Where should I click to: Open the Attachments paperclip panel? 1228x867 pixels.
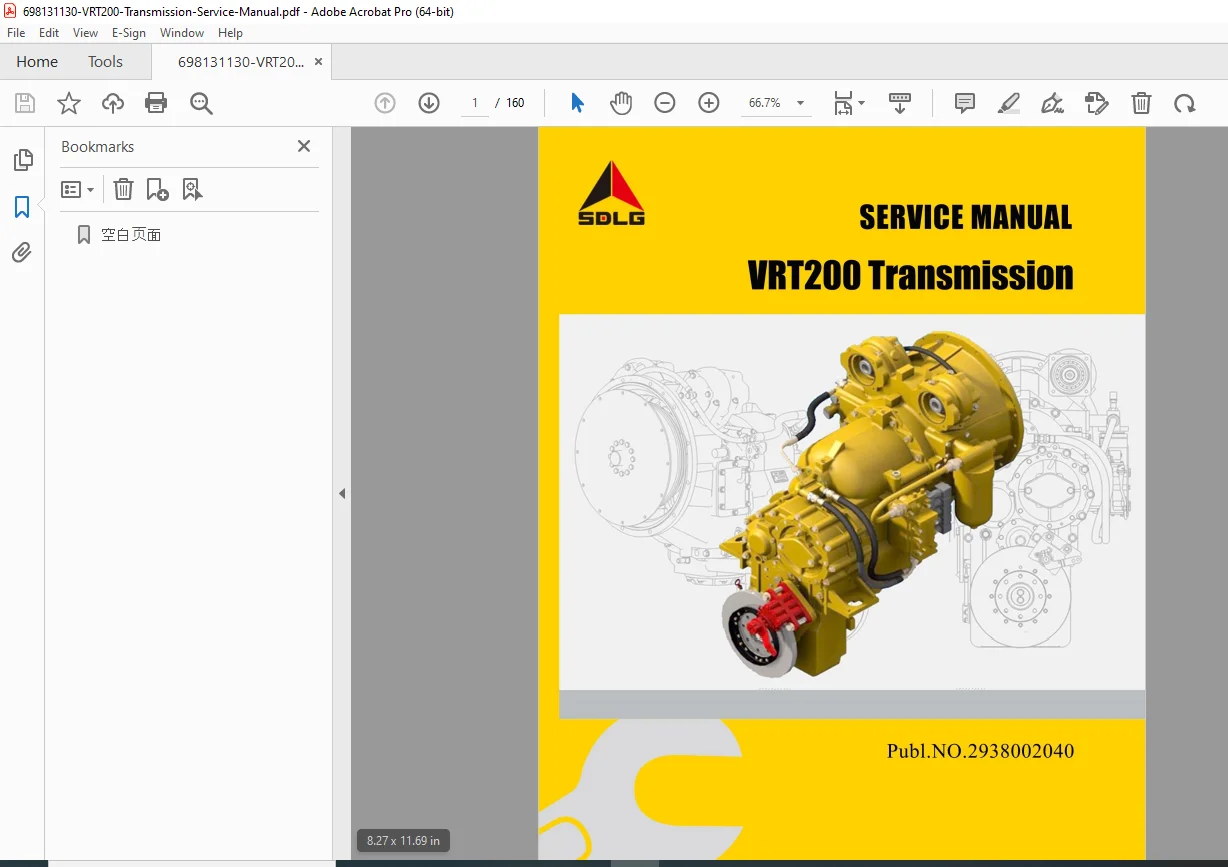(x=22, y=253)
